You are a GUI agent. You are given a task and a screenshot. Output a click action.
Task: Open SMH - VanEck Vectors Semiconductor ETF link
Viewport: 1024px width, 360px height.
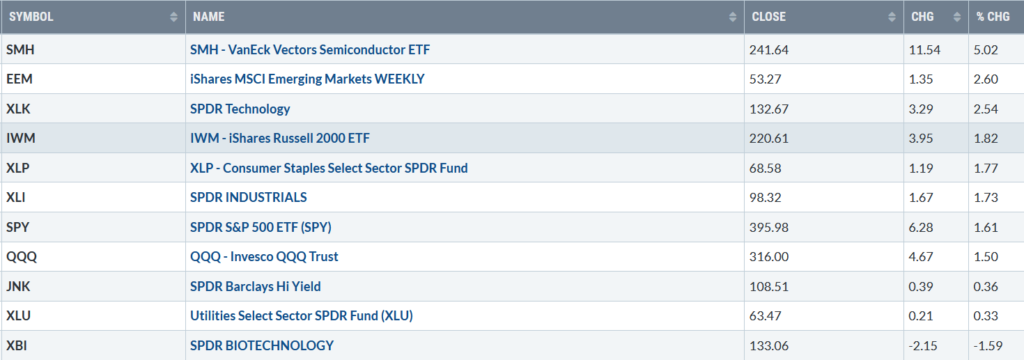pos(310,50)
